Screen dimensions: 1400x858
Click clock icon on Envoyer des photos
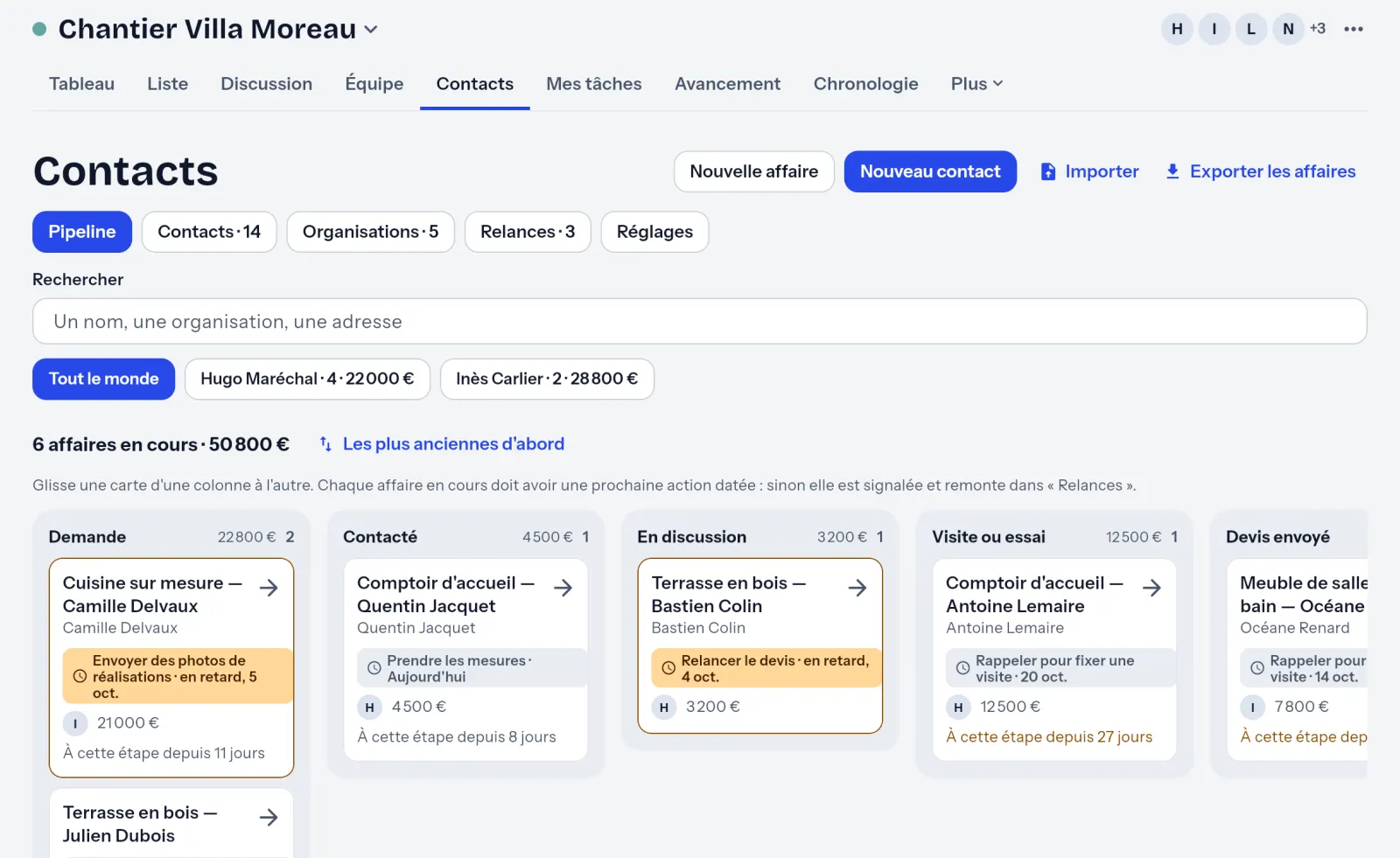[80, 677]
